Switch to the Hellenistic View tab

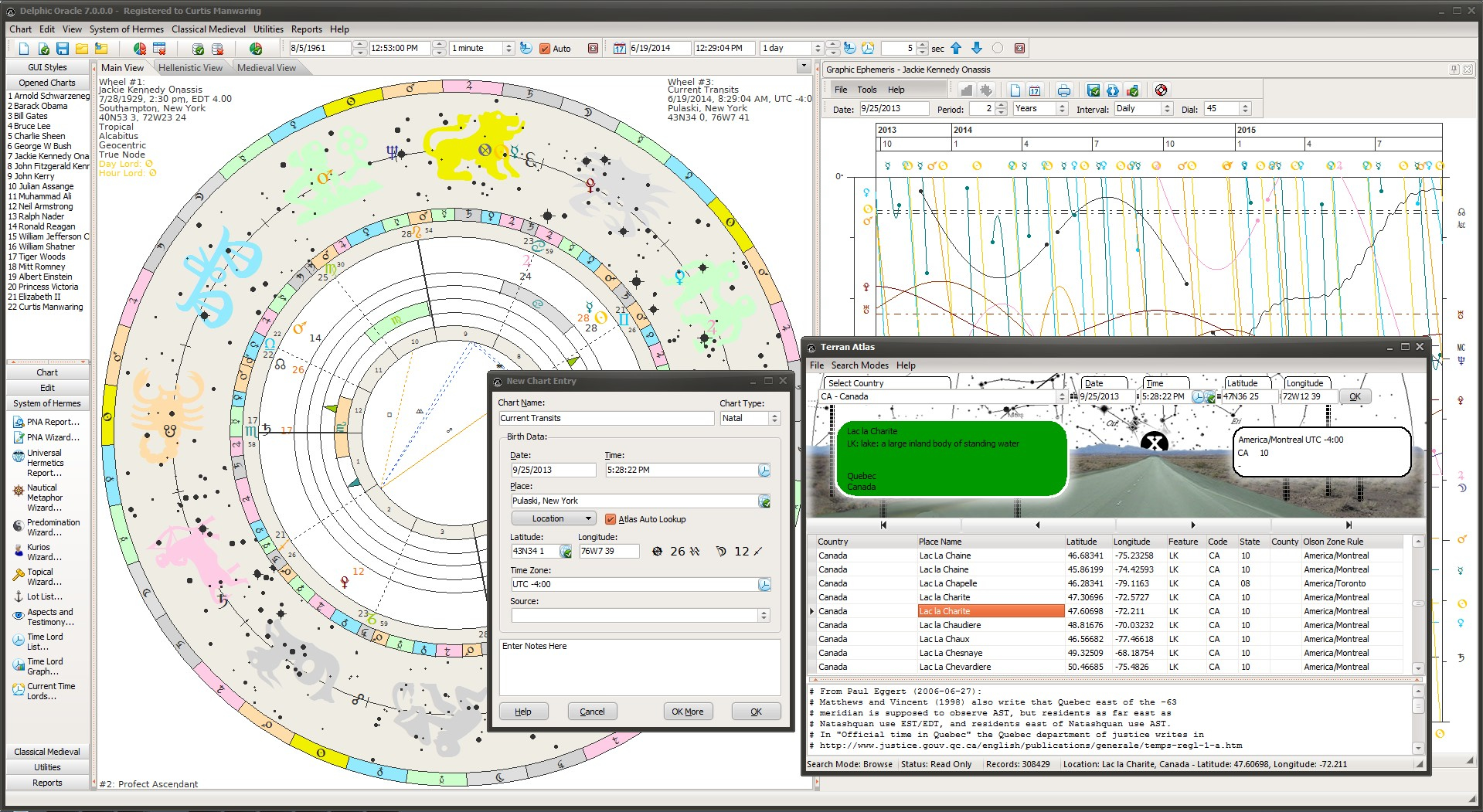coord(190,68)
